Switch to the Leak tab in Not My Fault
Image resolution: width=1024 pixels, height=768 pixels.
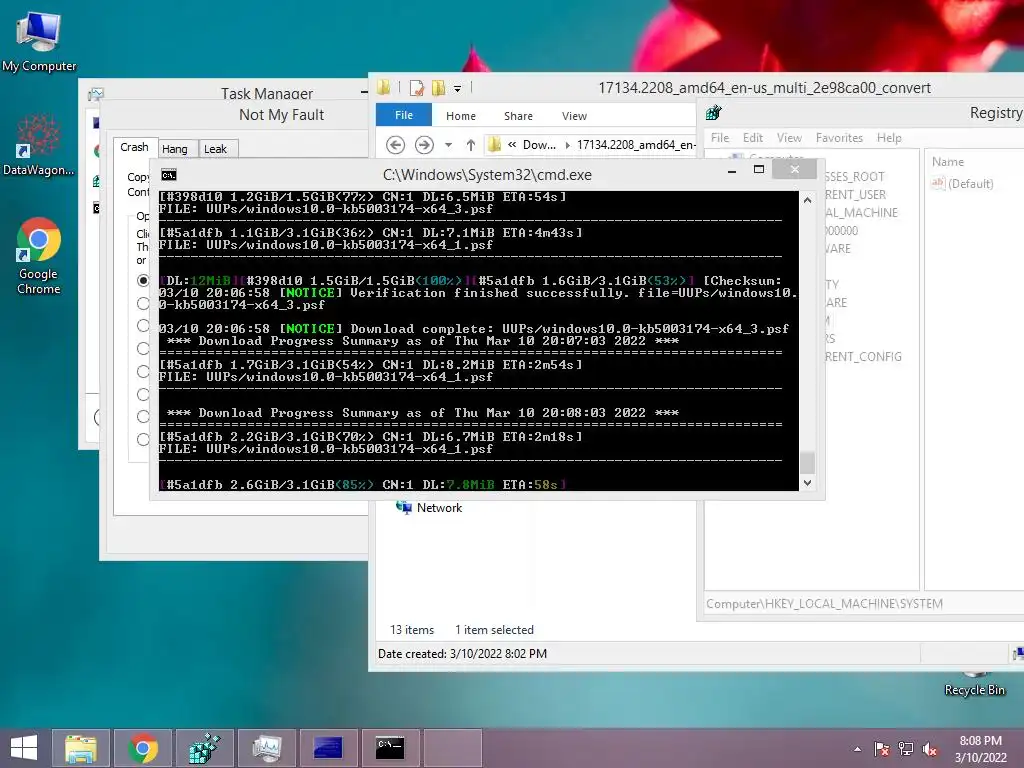point(216,149)
